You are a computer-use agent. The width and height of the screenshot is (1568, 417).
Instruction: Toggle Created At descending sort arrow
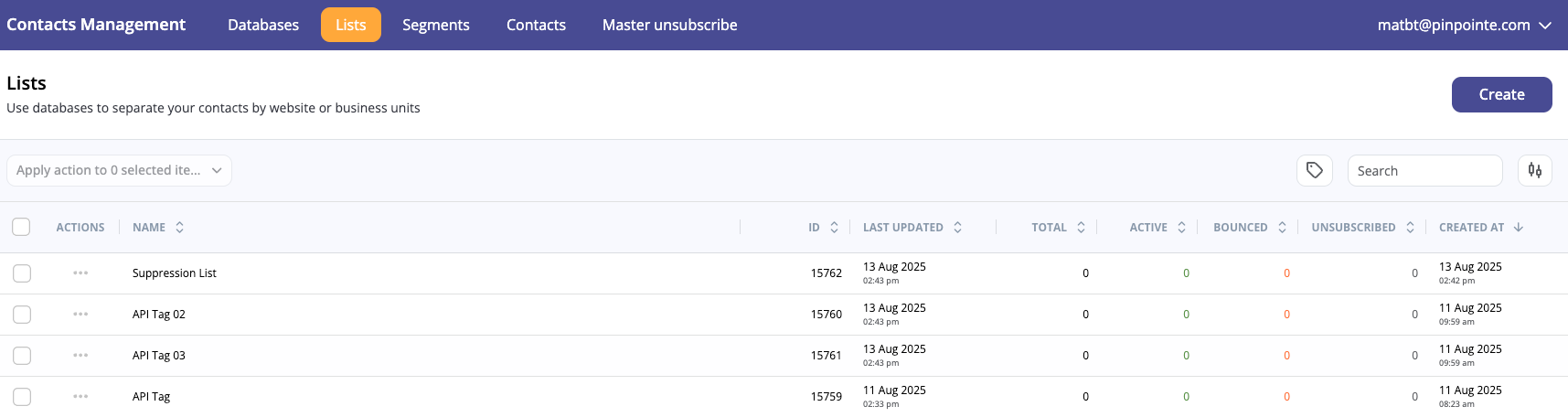tap(1519, 228)
